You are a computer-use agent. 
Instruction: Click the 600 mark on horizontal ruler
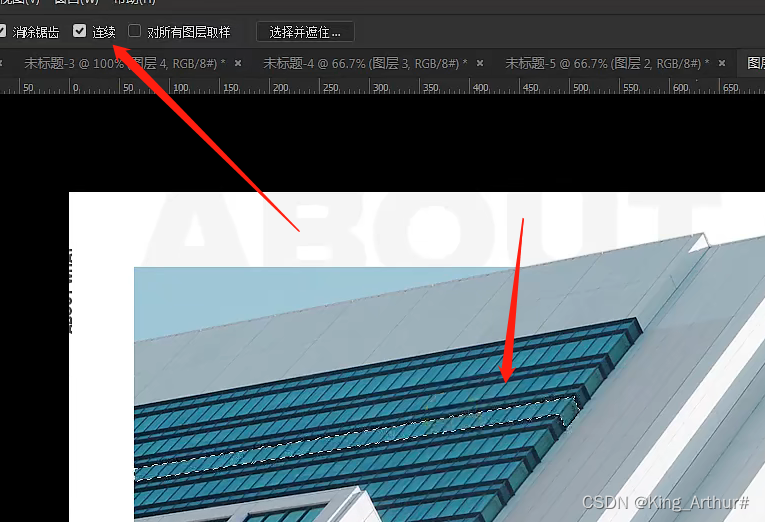[x=681, y=88]
